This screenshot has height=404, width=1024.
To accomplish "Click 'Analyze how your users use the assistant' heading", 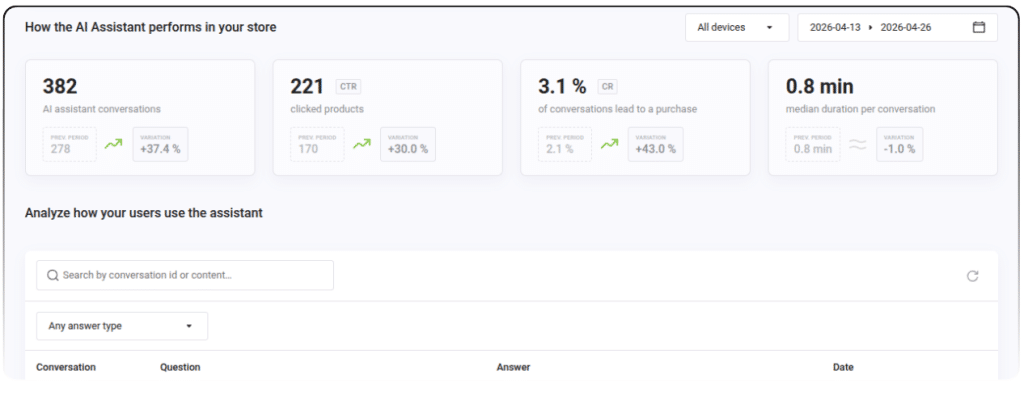I will (x=144, y=213).
